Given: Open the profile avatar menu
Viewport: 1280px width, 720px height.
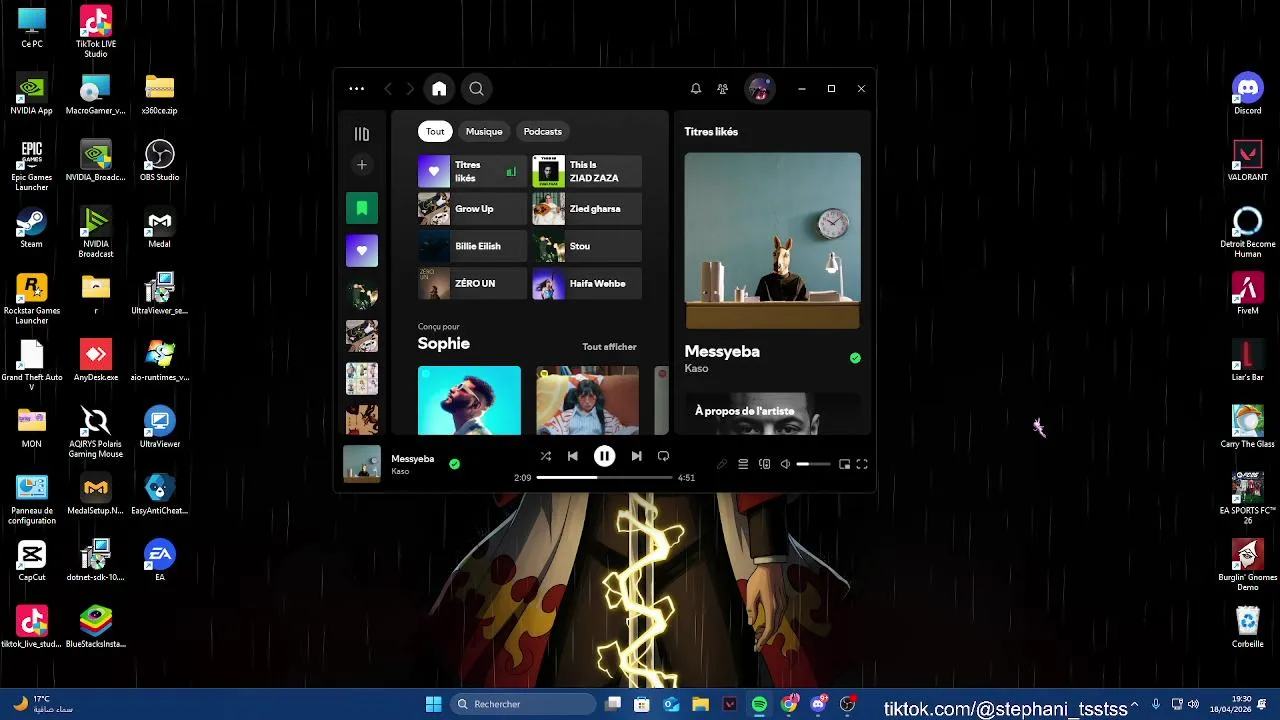Looking at the screenshot, I should (760, 89).
